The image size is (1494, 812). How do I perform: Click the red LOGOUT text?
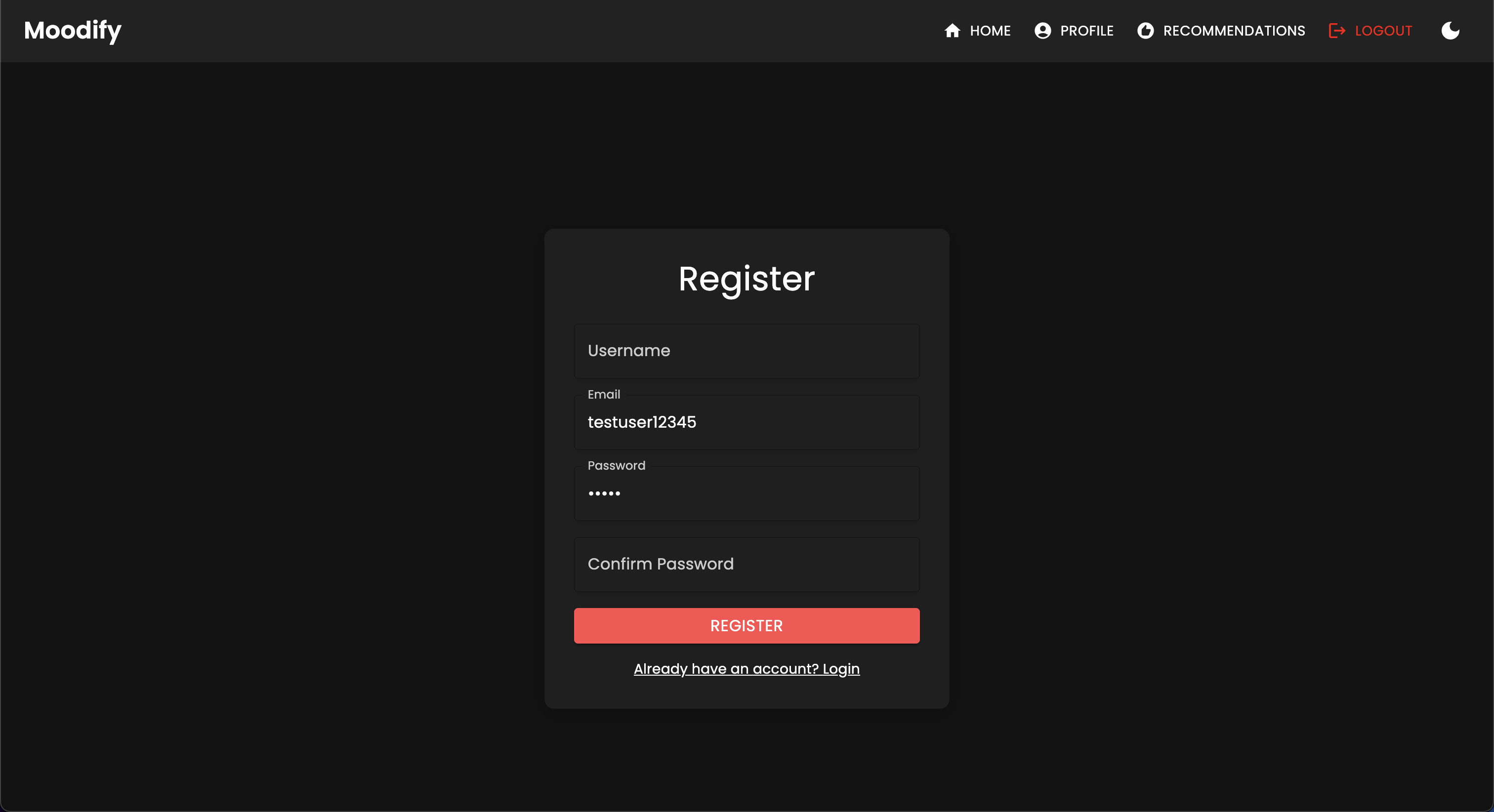pos(1383,31)
